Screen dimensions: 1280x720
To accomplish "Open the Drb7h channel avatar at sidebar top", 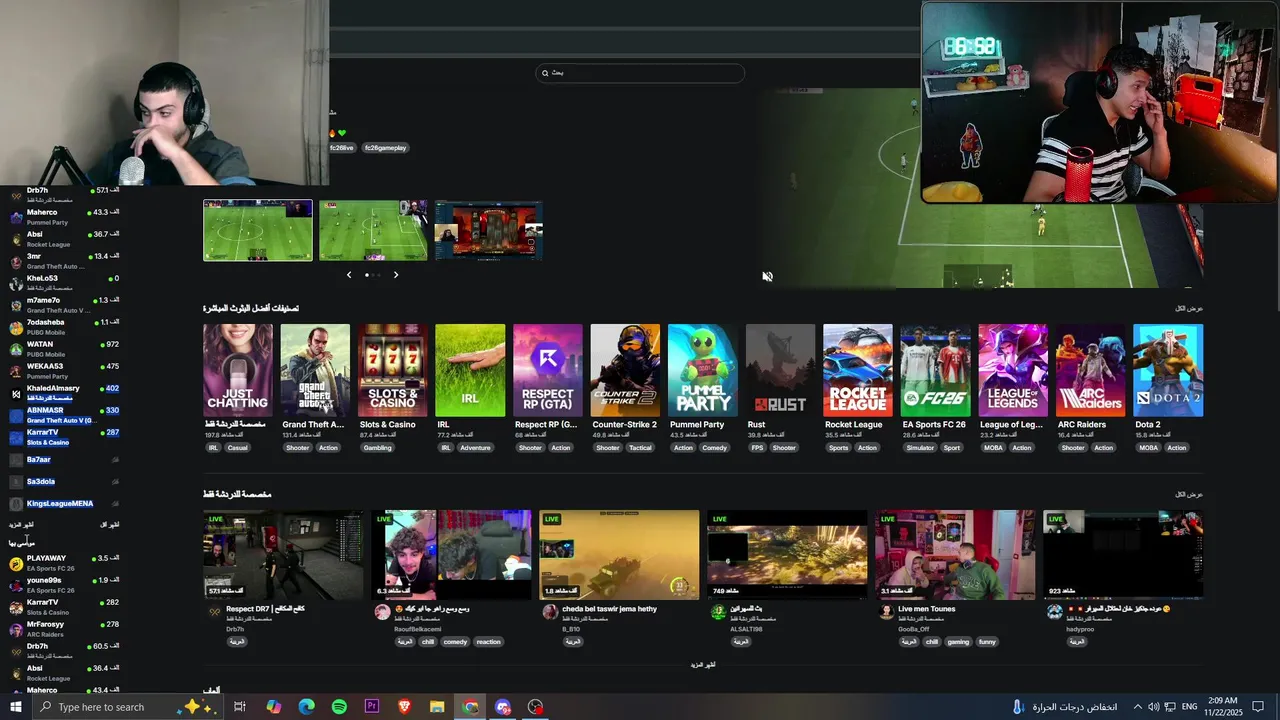I will 16,195.
